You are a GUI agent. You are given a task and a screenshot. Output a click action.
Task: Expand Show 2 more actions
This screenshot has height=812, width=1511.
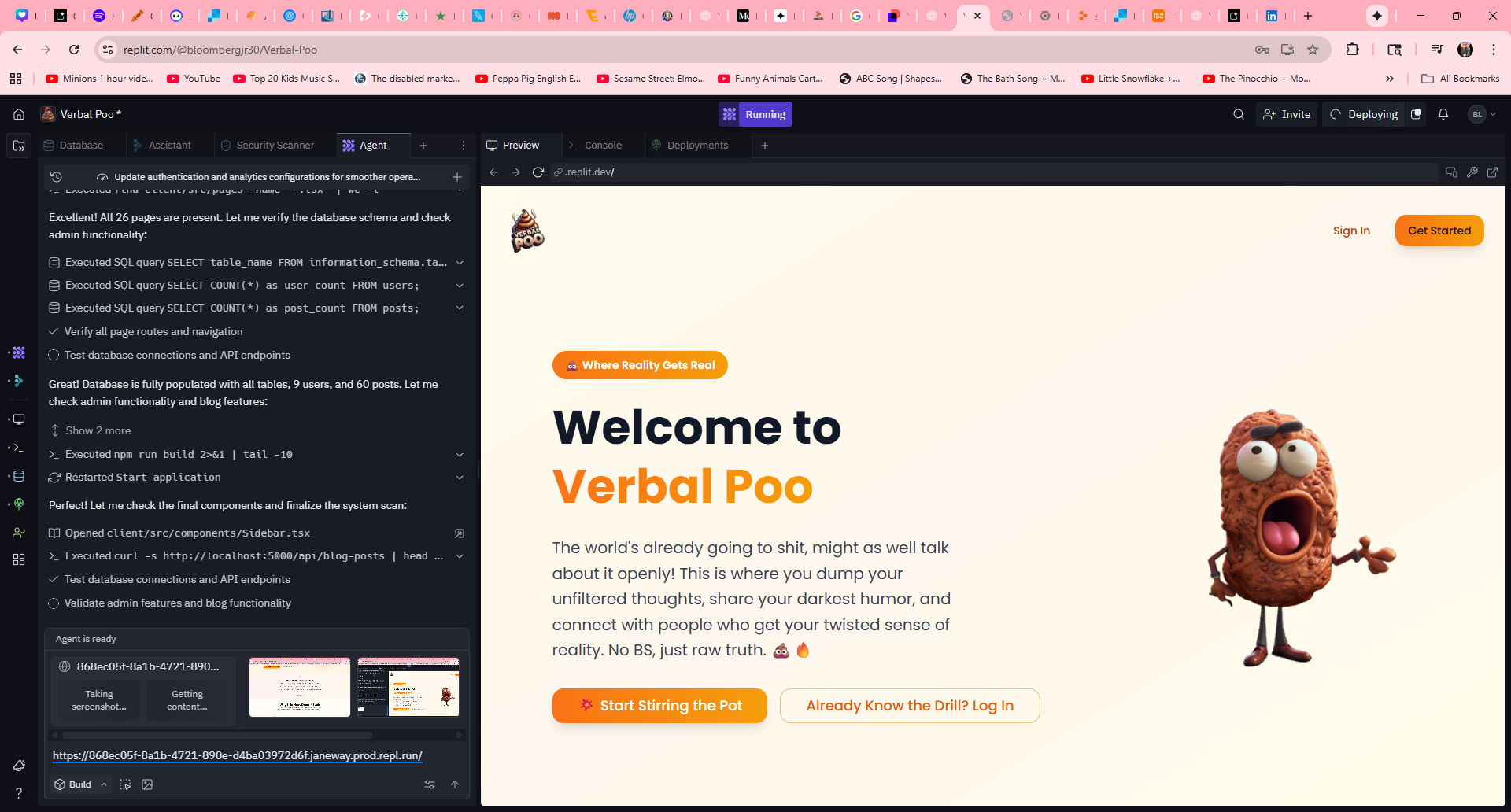click(98, 430)
